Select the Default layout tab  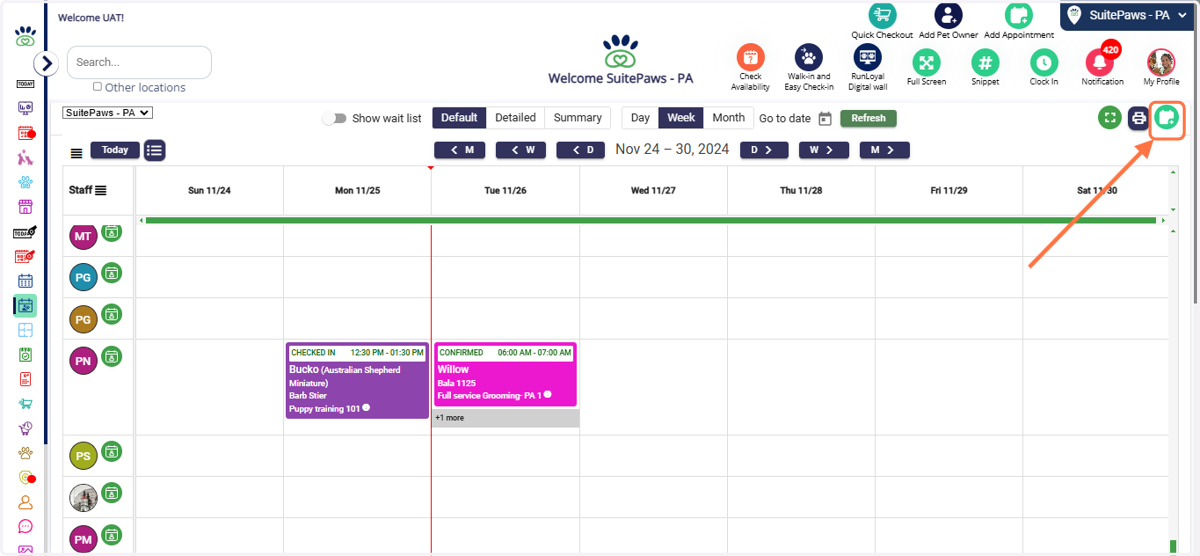459,118
